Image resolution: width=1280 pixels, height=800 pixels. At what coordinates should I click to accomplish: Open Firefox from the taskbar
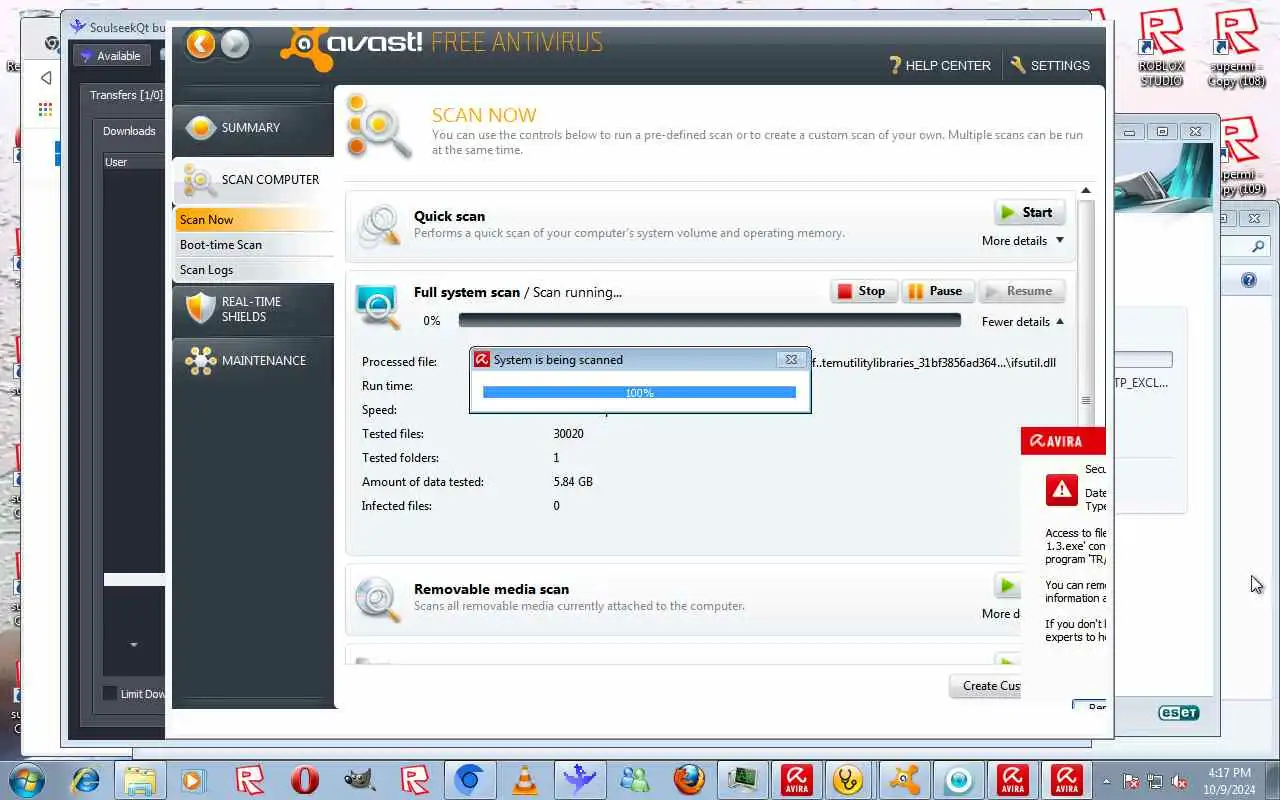pos(689,780)
